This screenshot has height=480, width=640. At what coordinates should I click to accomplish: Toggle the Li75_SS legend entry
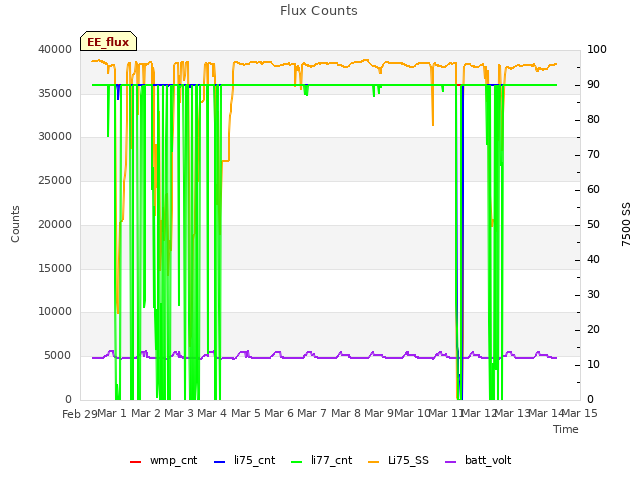click(398, 460)
